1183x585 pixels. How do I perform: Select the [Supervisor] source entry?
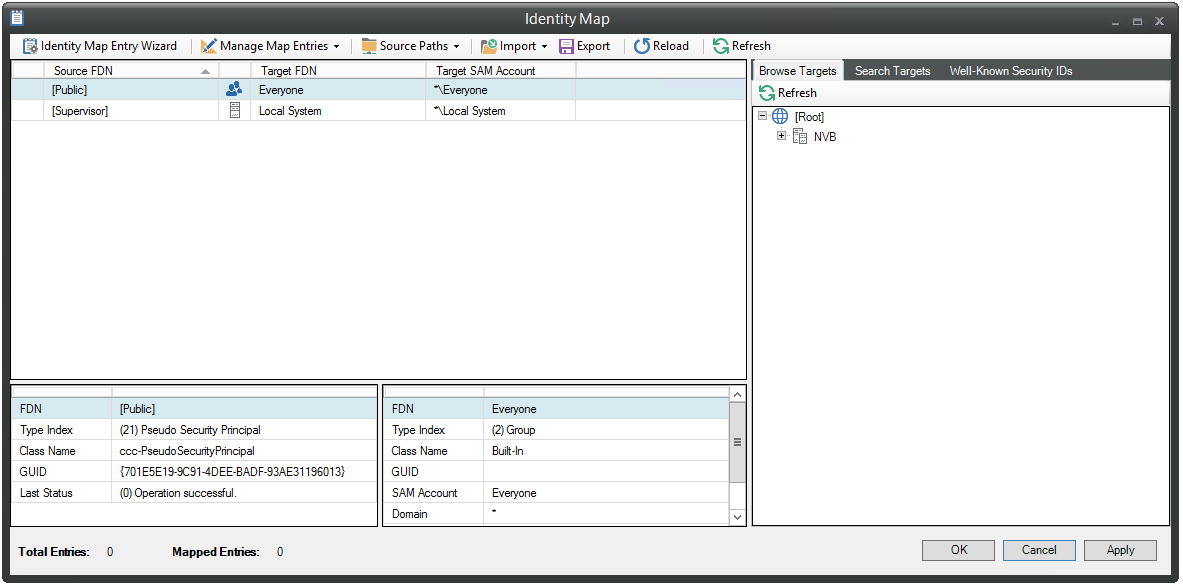[79, 111]
